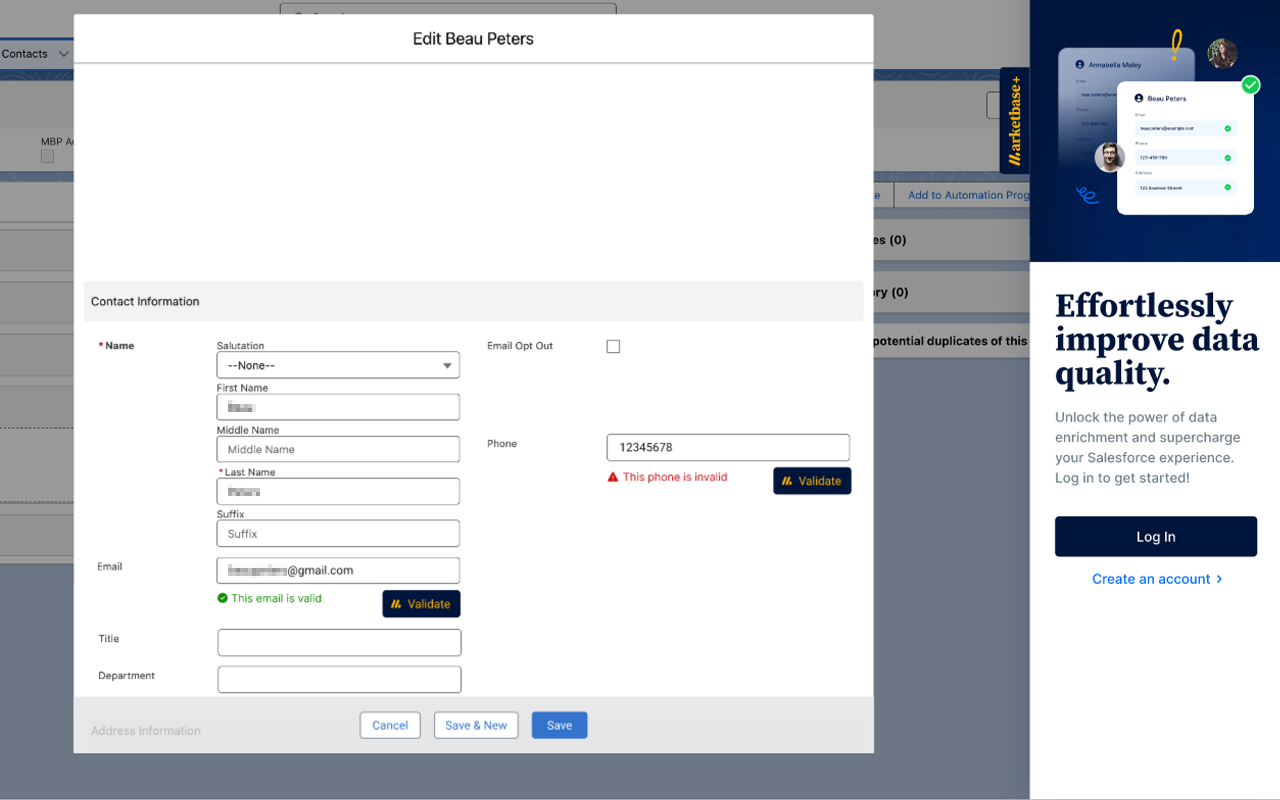Viewport: 1280px width, 800px height.
Task: Click Add to Automation Program button
Action: pyautogui.click(x=965, y=195)
